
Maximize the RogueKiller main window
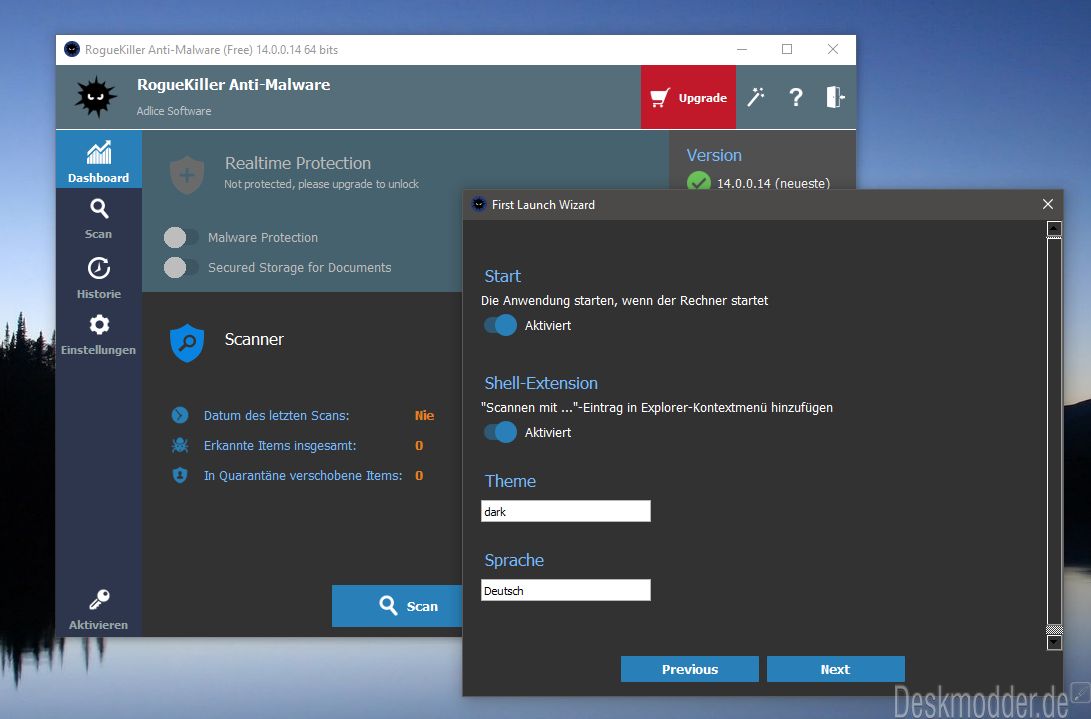[787, 49]
